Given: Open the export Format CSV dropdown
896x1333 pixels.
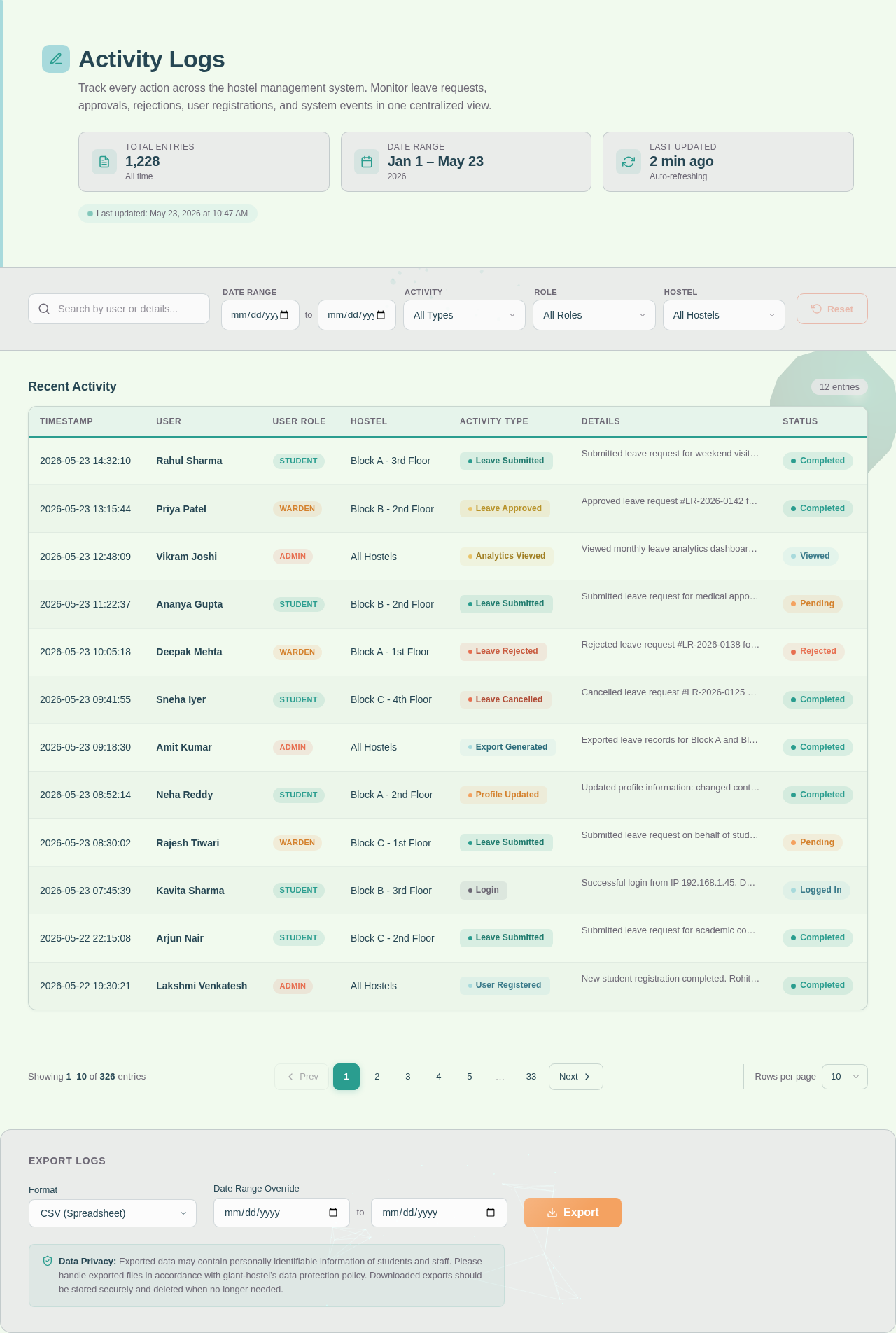Looking at the screenshot, I should point(113,1213).
